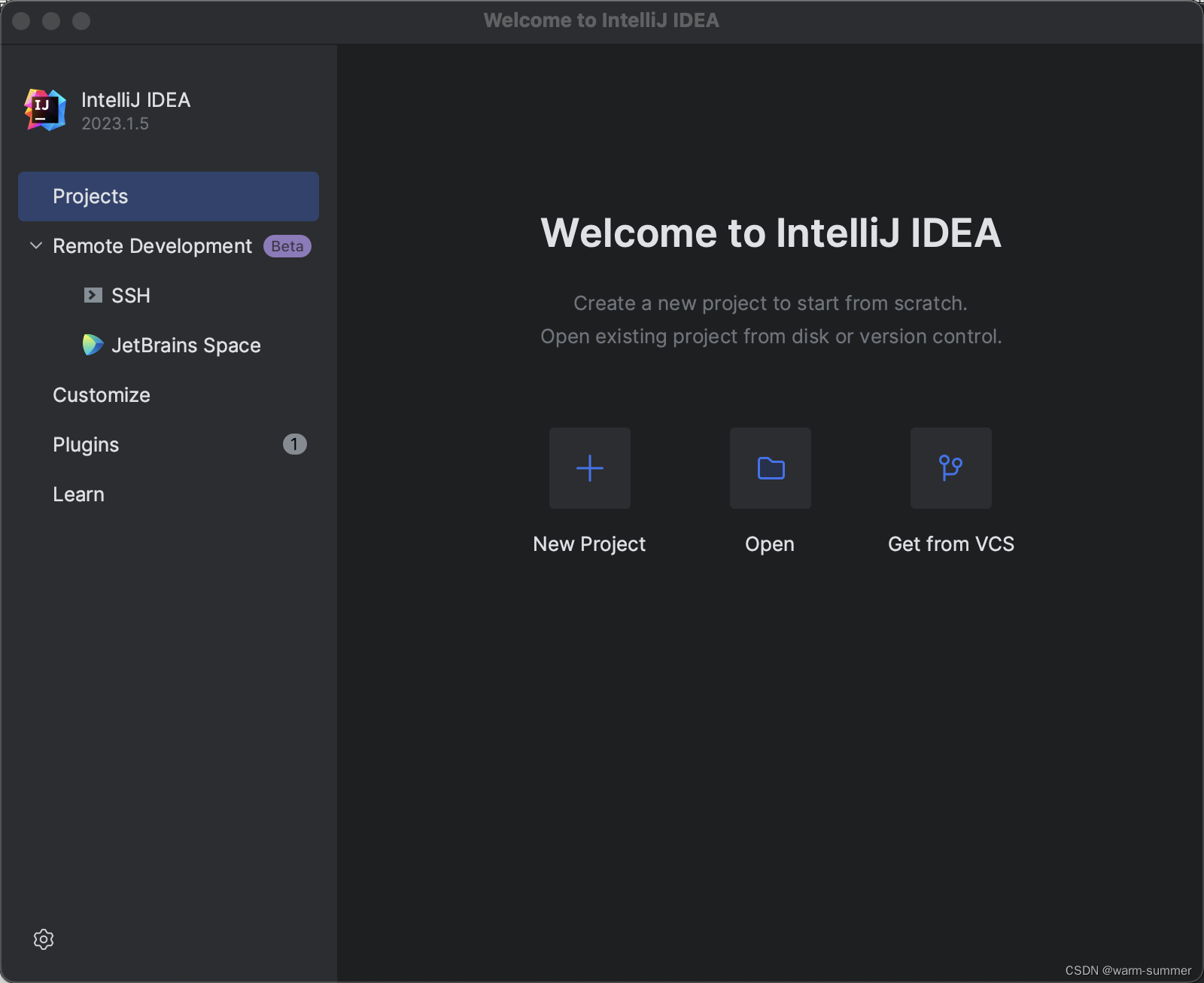Click the red close window button
Viewport: 1204px width, 983px height.
[21, 21]
